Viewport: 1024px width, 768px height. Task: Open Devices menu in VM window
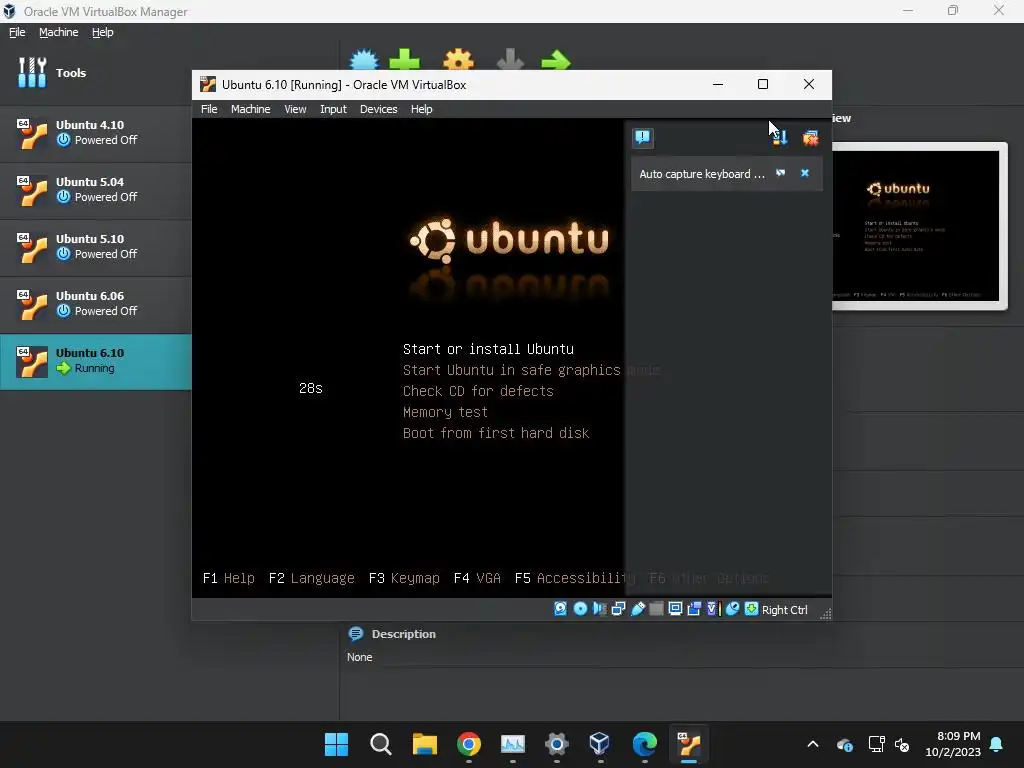click(x=378, y=109)
